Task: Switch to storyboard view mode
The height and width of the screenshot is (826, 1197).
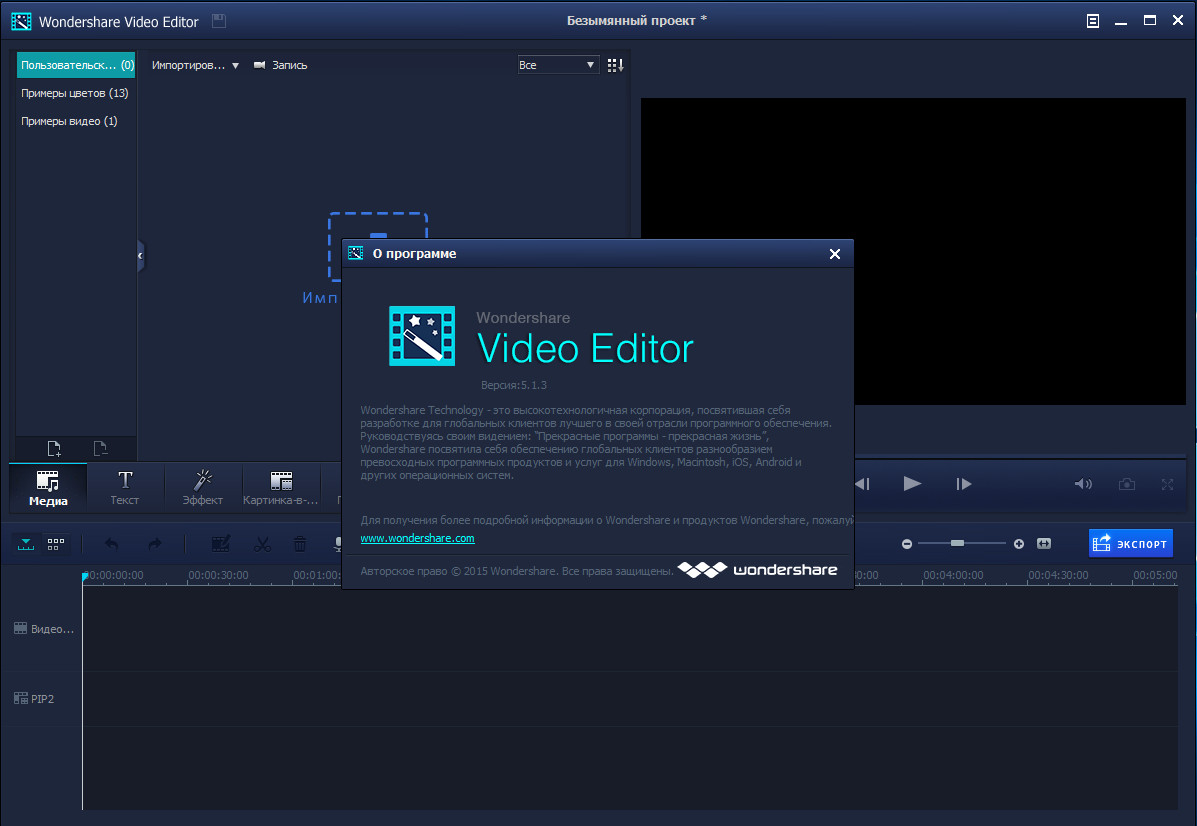Action: [56, 544]
